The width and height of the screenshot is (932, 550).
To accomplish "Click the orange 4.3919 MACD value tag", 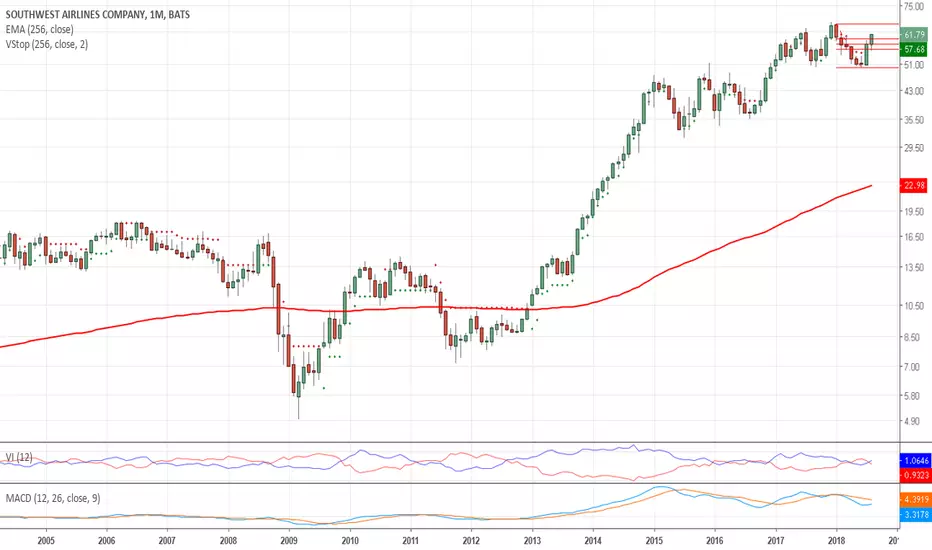I will tap(915, 499).
